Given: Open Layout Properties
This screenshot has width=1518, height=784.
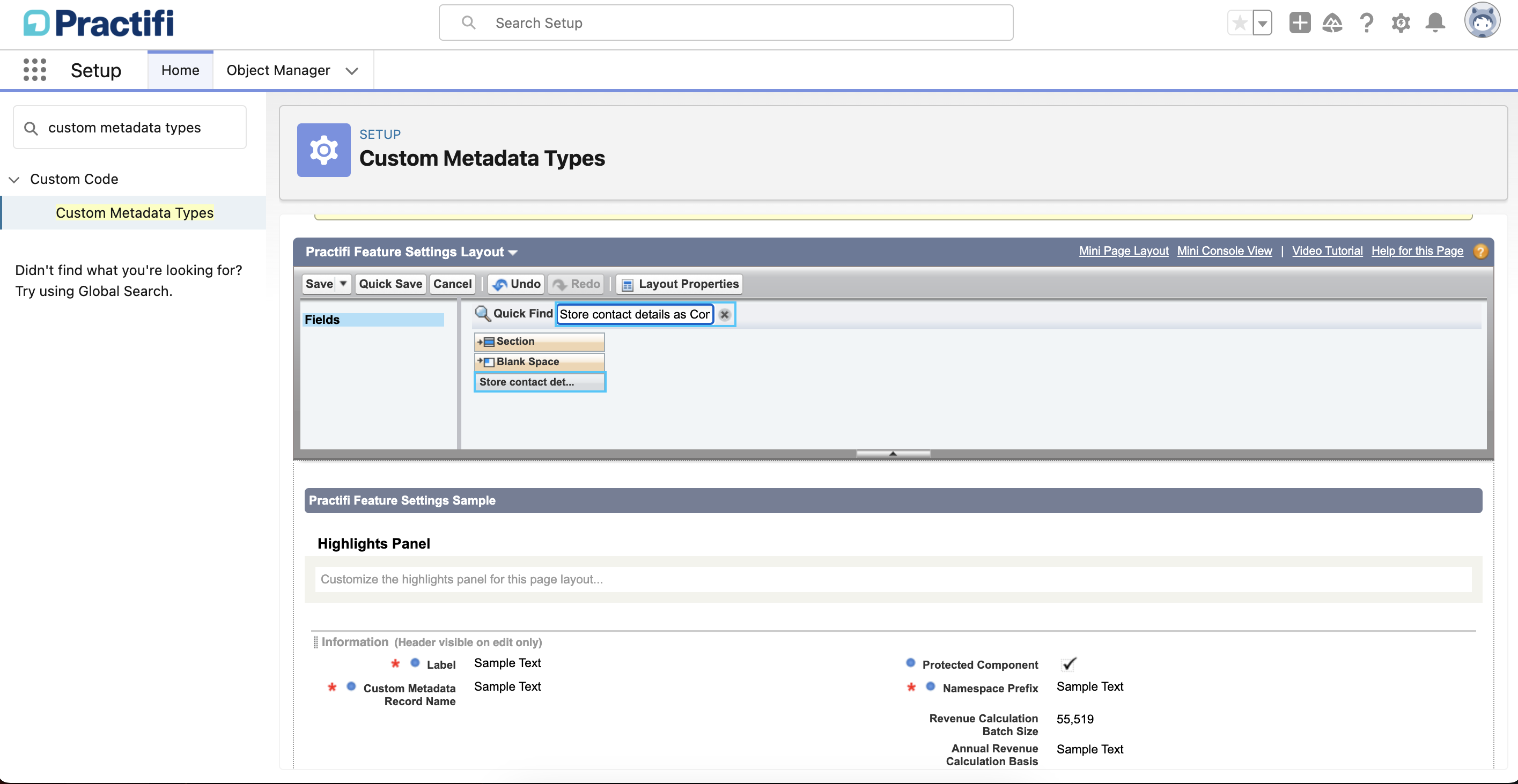Looking at the screenshot, I should 680,284.
